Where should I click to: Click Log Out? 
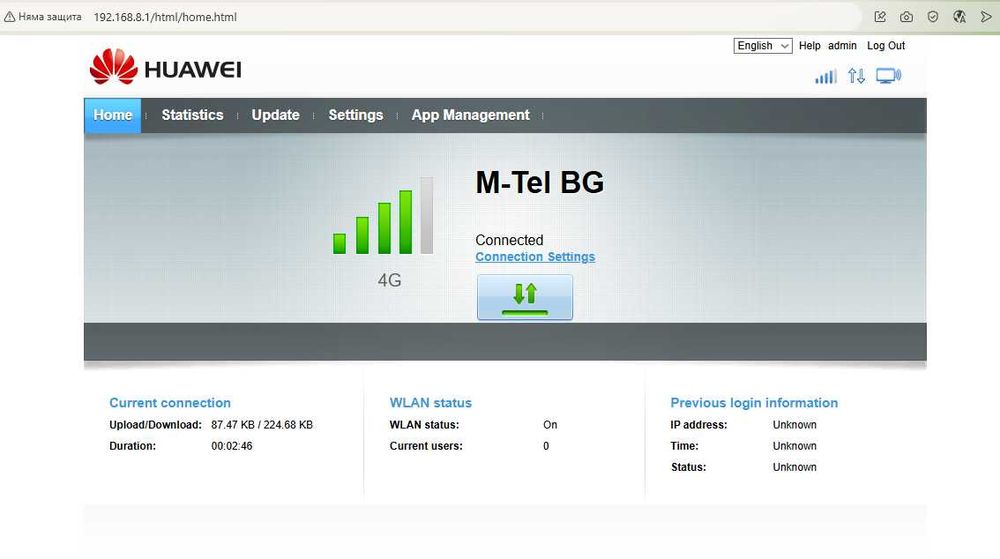pyautogui.click(x=886, y=46)
